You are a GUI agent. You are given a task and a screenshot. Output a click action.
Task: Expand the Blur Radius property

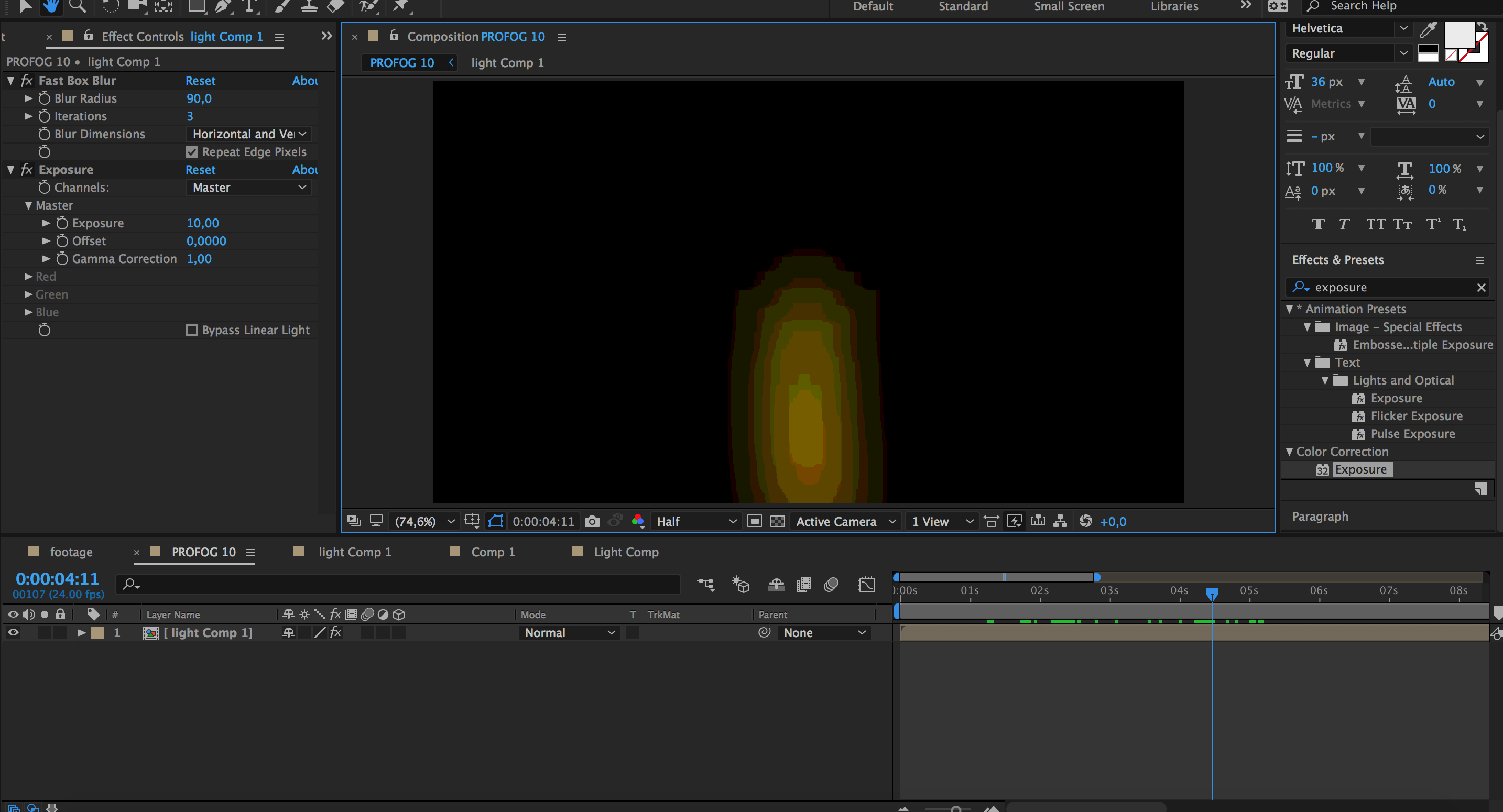tap(26, 98)
